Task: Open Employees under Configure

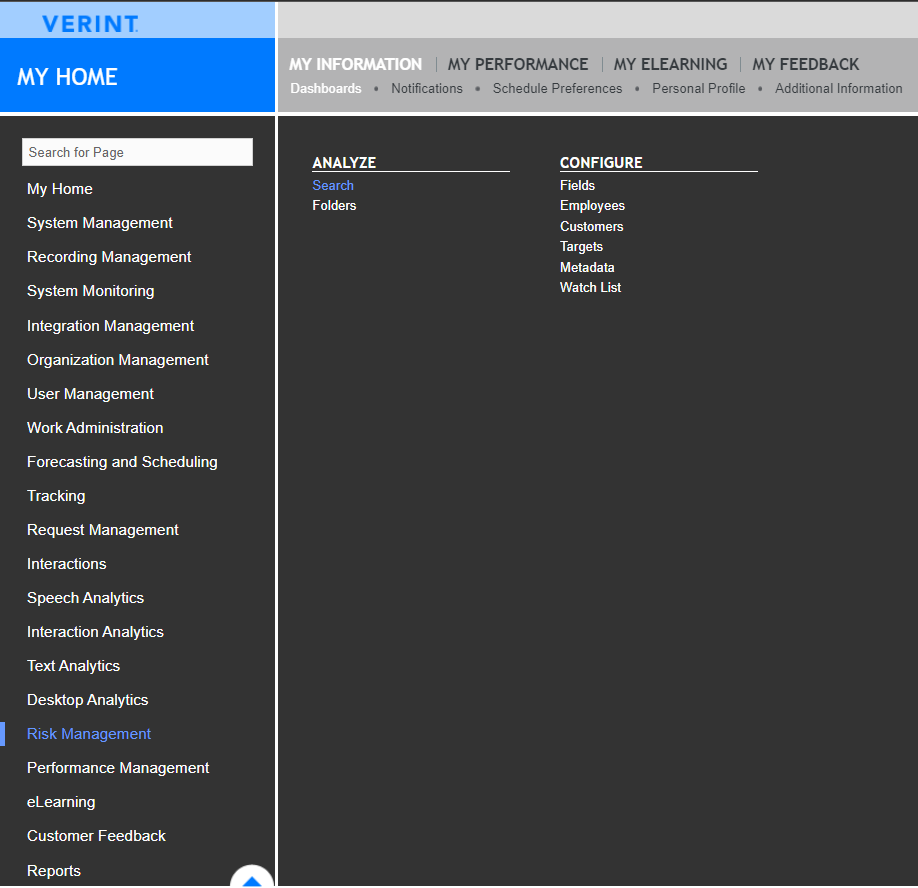Action: pyautogui.click(x=592, y=205)
